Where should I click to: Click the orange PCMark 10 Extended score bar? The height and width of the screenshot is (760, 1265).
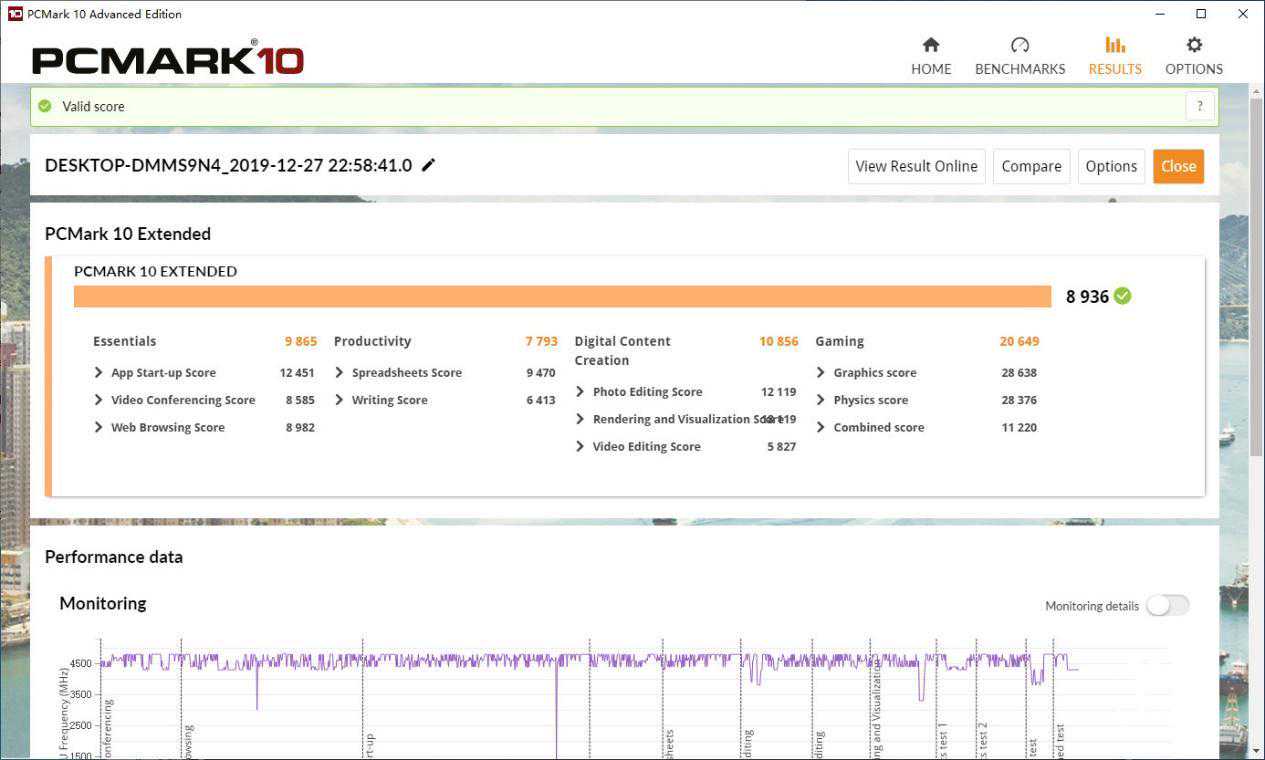(x=562, y=296)
